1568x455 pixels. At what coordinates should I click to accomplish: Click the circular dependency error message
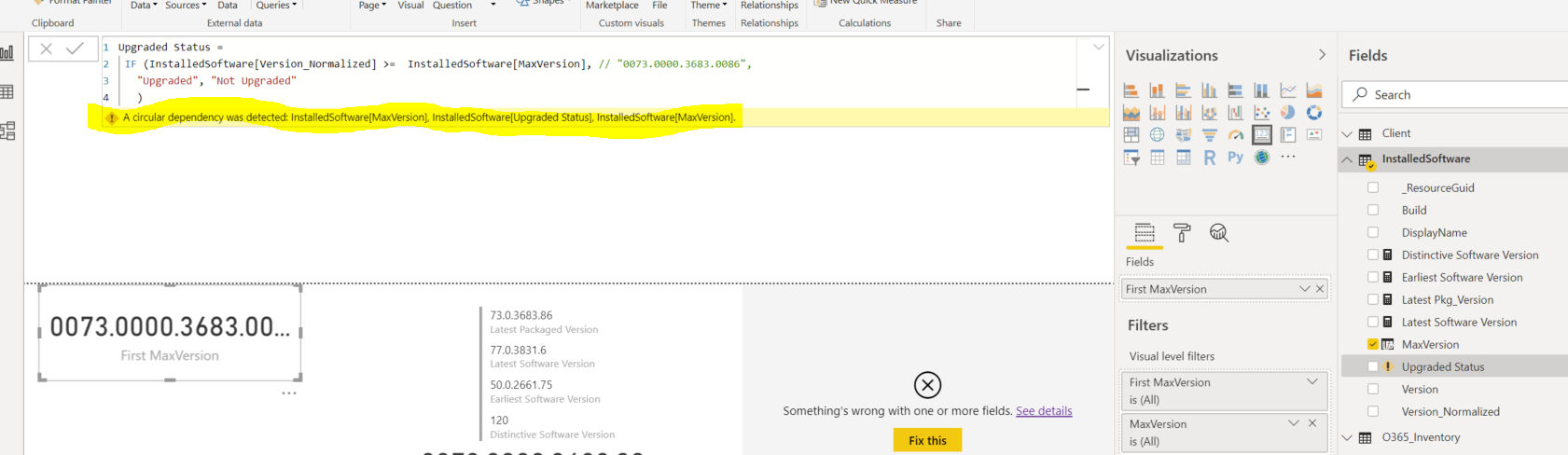coord(429,117)
